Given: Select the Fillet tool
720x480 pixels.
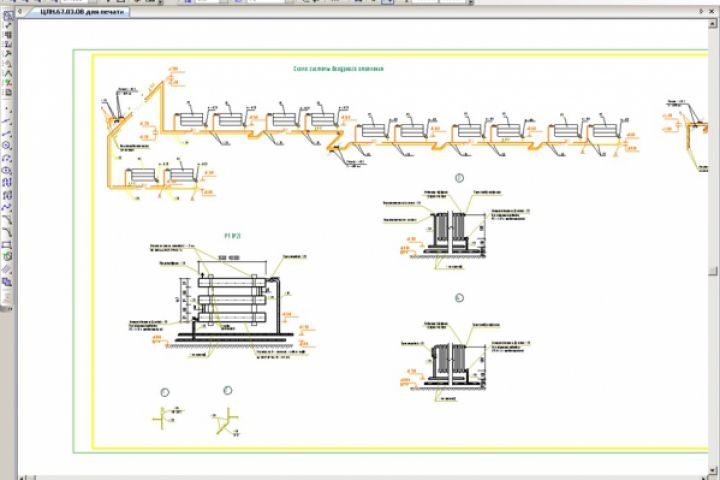Looking at the screenshot, I should pyautogui.click(x=7, y=232).
